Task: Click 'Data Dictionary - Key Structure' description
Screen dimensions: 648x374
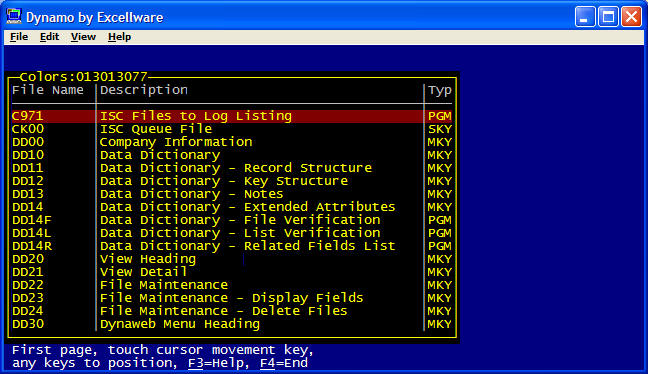Action: pos(224,181)
